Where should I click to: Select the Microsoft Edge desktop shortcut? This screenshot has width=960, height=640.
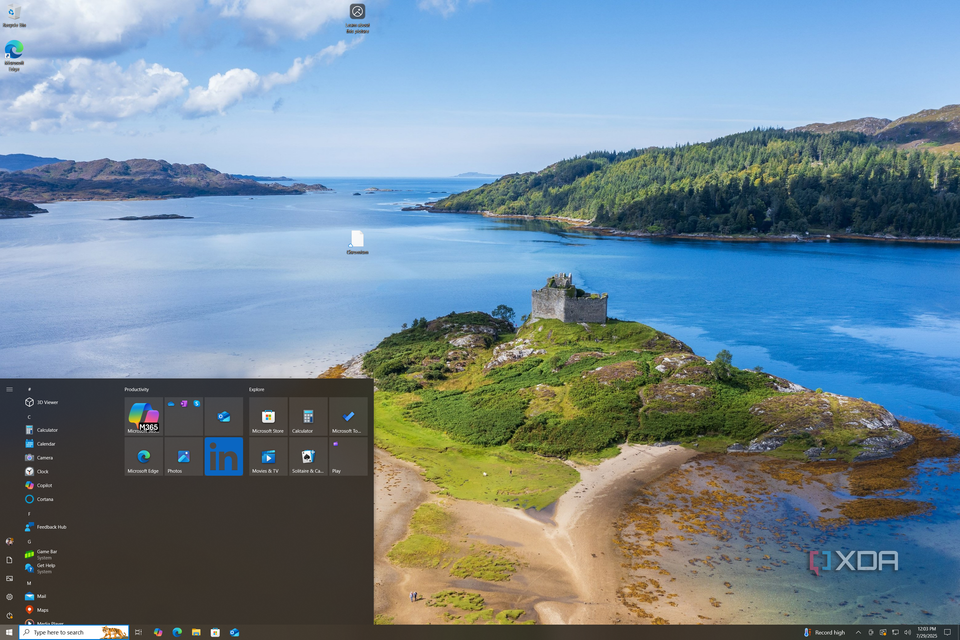(x=13, y=56)
